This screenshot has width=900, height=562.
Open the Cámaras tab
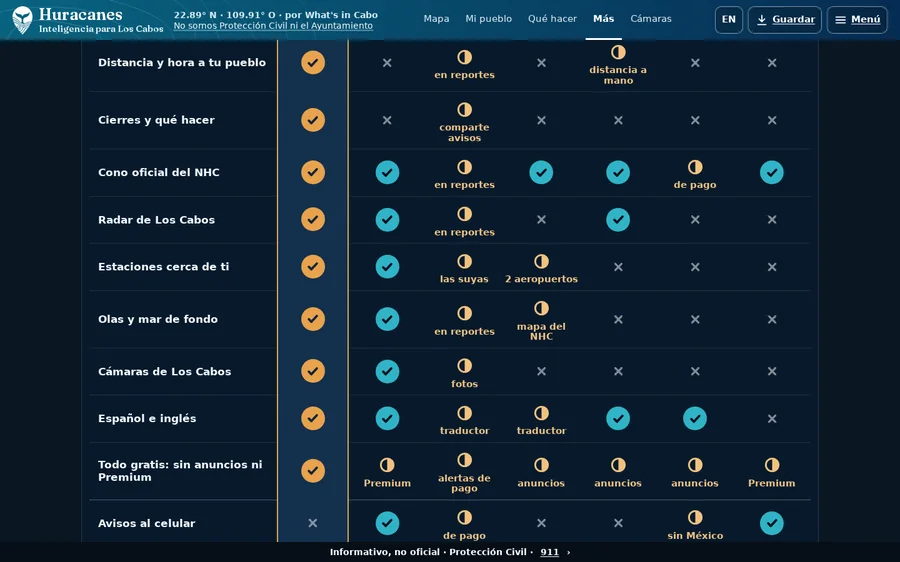point(651,19)
